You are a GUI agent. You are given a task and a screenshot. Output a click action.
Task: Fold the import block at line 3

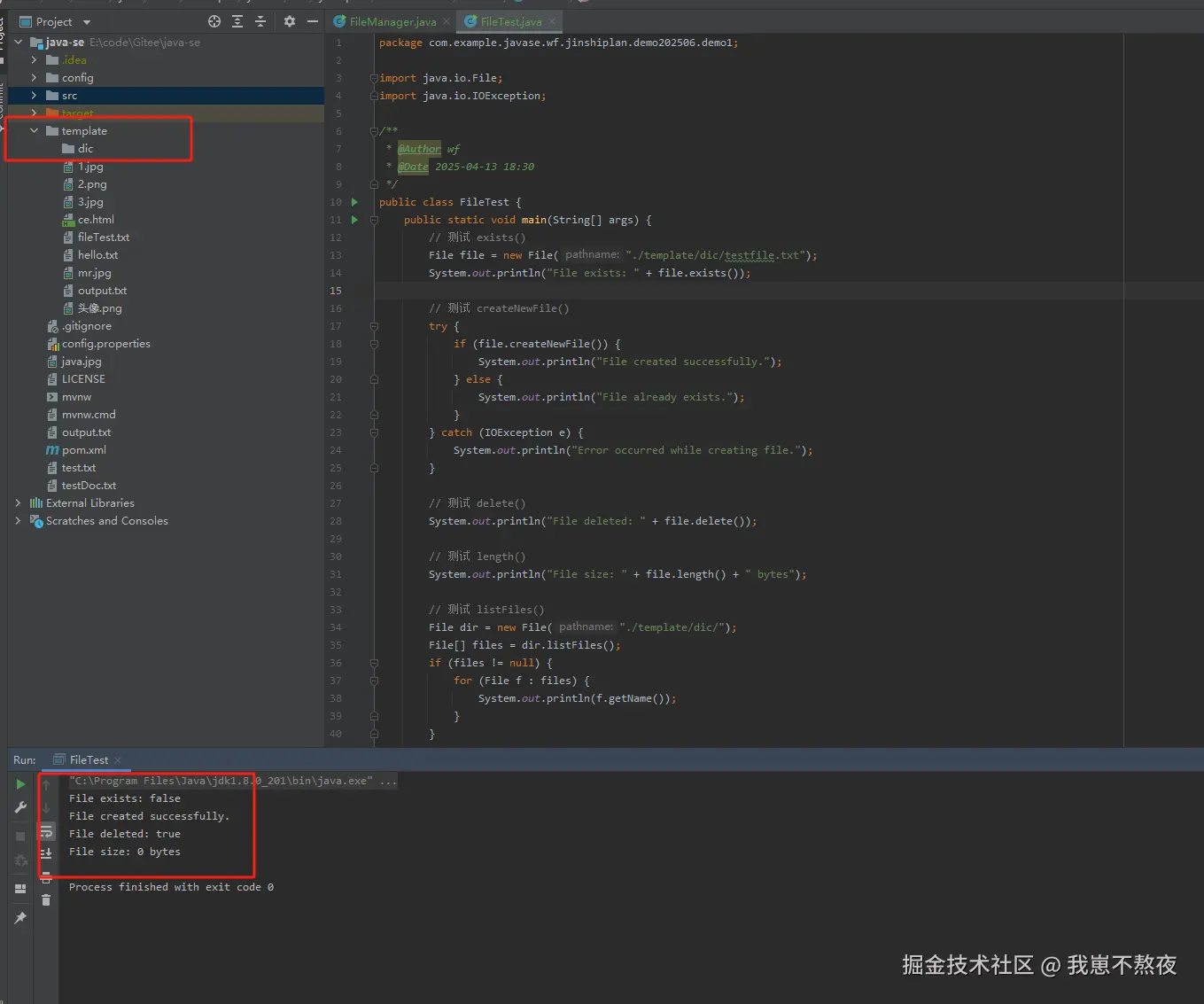click(374, 78)
